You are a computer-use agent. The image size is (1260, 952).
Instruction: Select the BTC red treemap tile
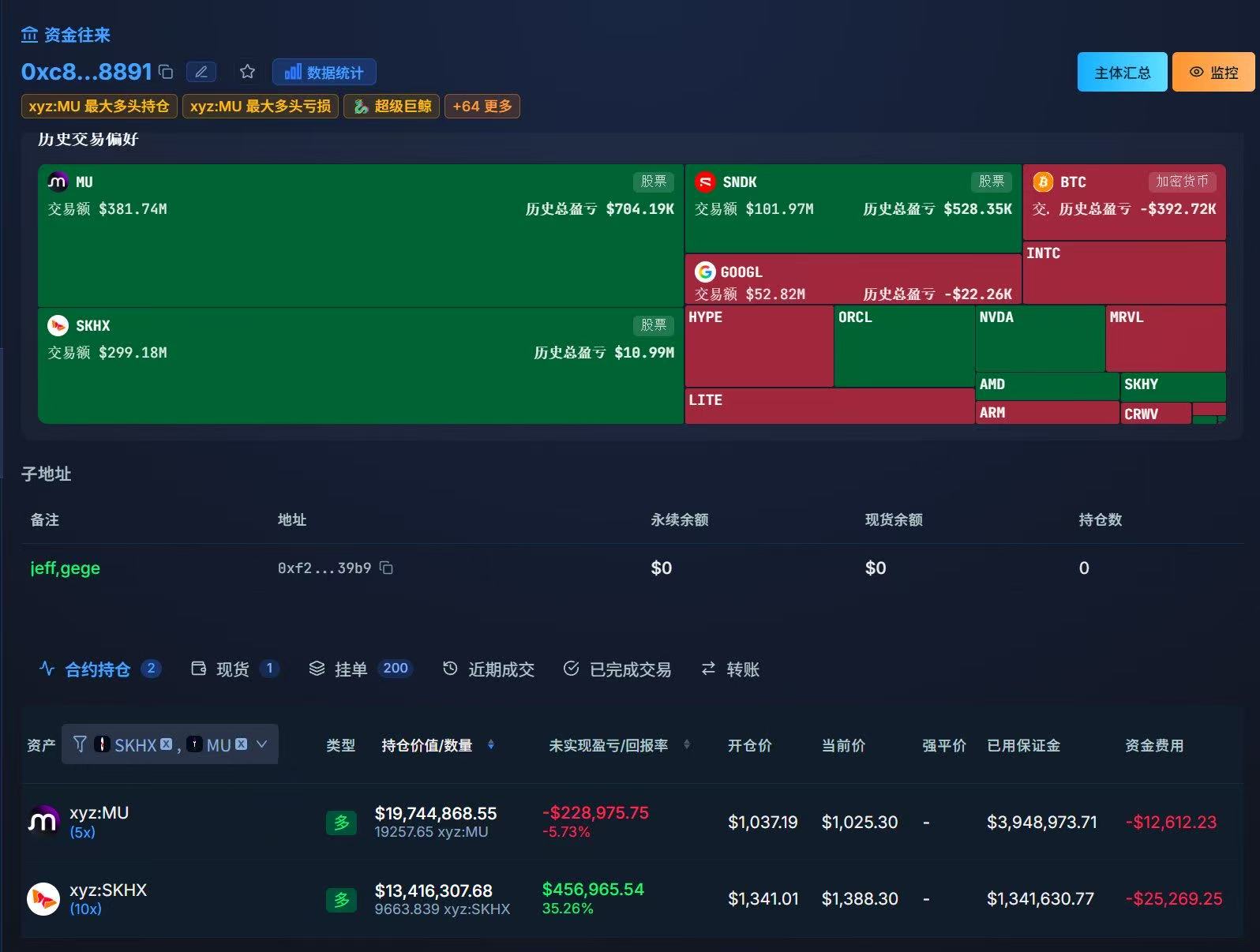(x=1124, y=202)
